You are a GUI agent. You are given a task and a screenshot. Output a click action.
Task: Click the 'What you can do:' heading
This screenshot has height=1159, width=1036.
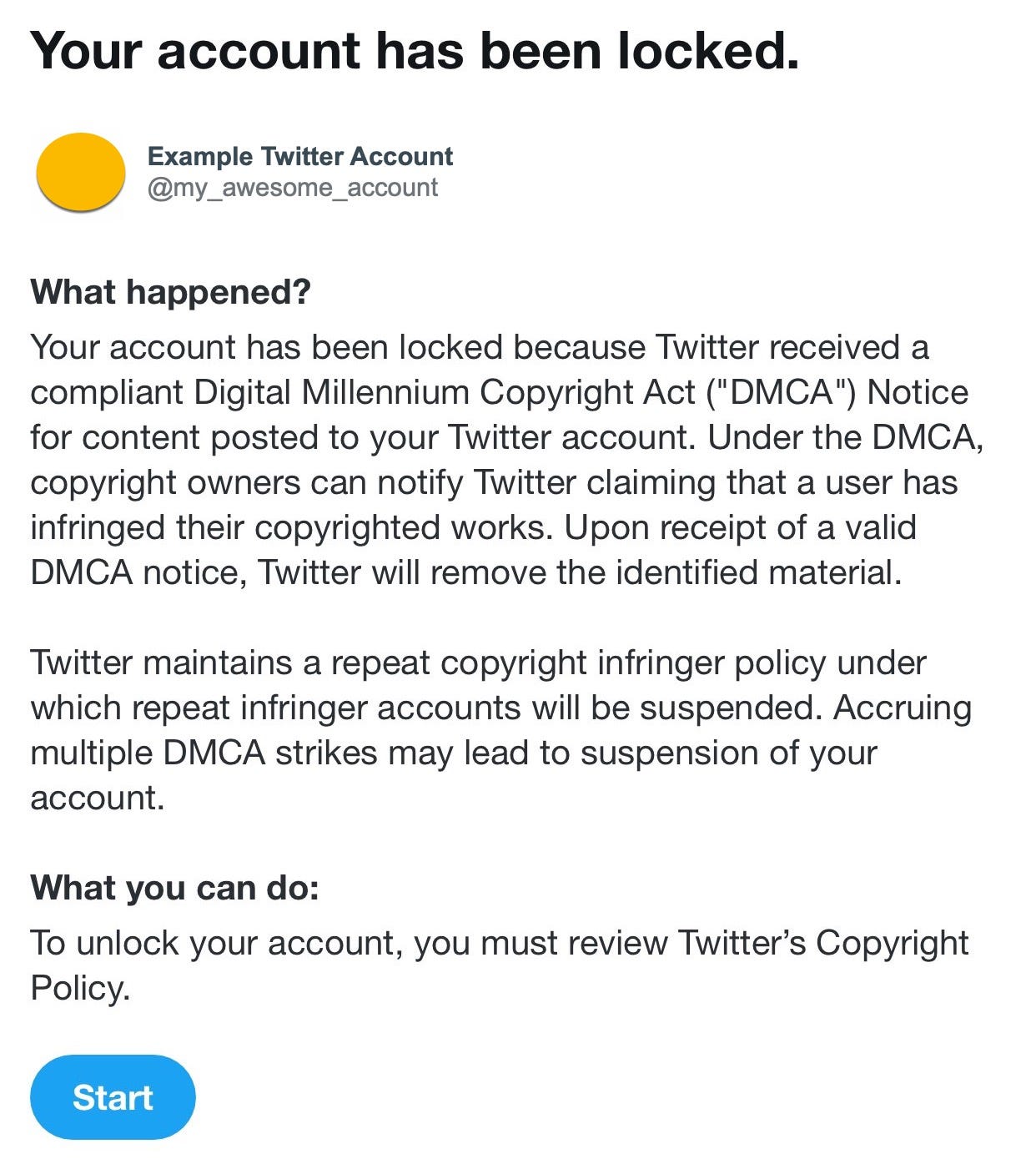click(174, 887)
